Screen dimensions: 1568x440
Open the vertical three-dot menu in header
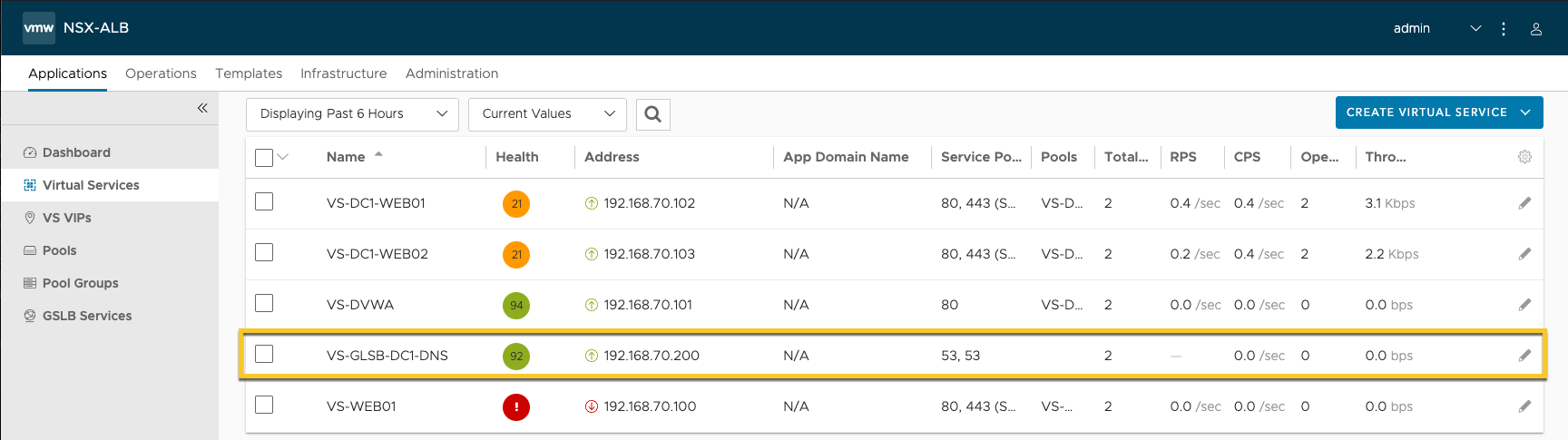[x=1504, y=29]
